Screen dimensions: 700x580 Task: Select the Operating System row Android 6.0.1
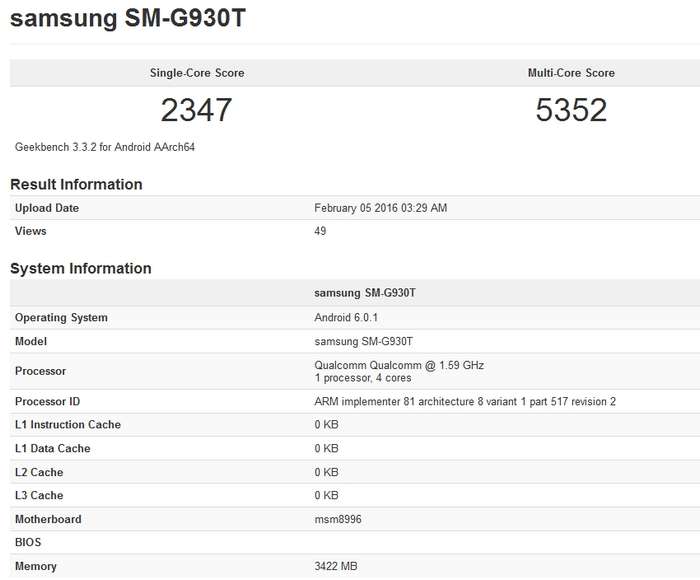coord(355,317)
